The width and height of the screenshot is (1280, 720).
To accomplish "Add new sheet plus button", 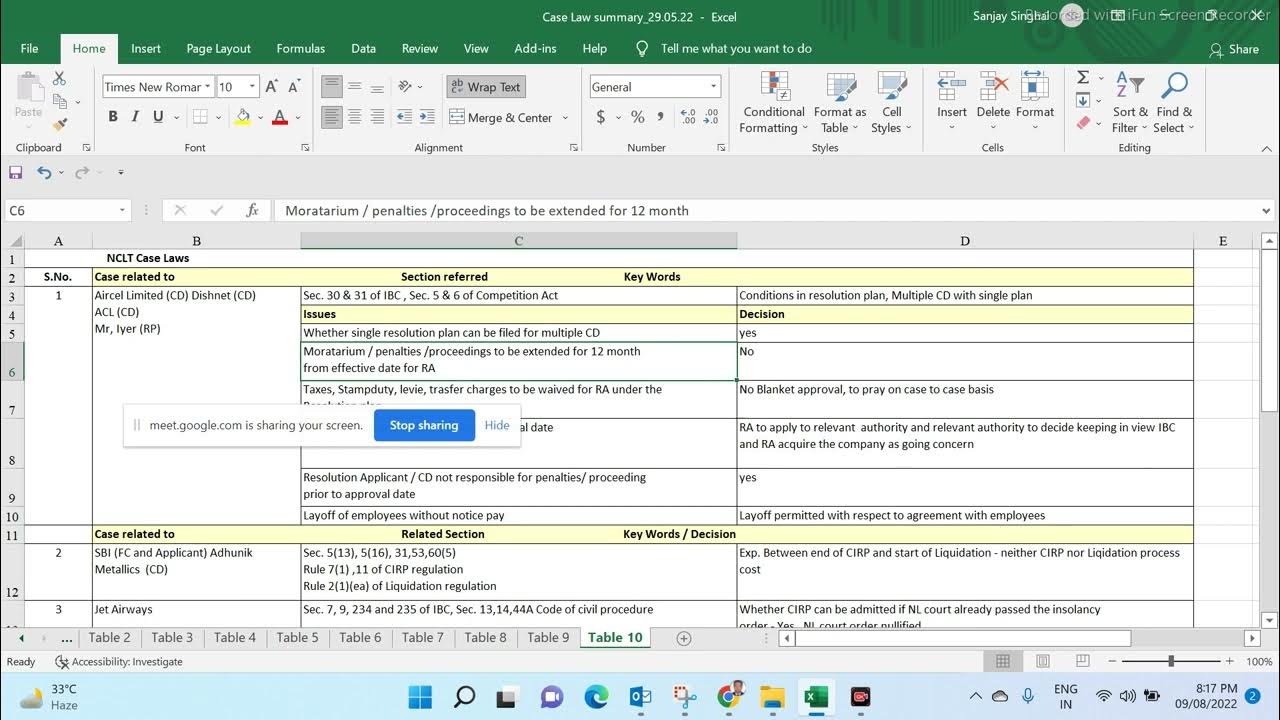I will tap(684, 638).
